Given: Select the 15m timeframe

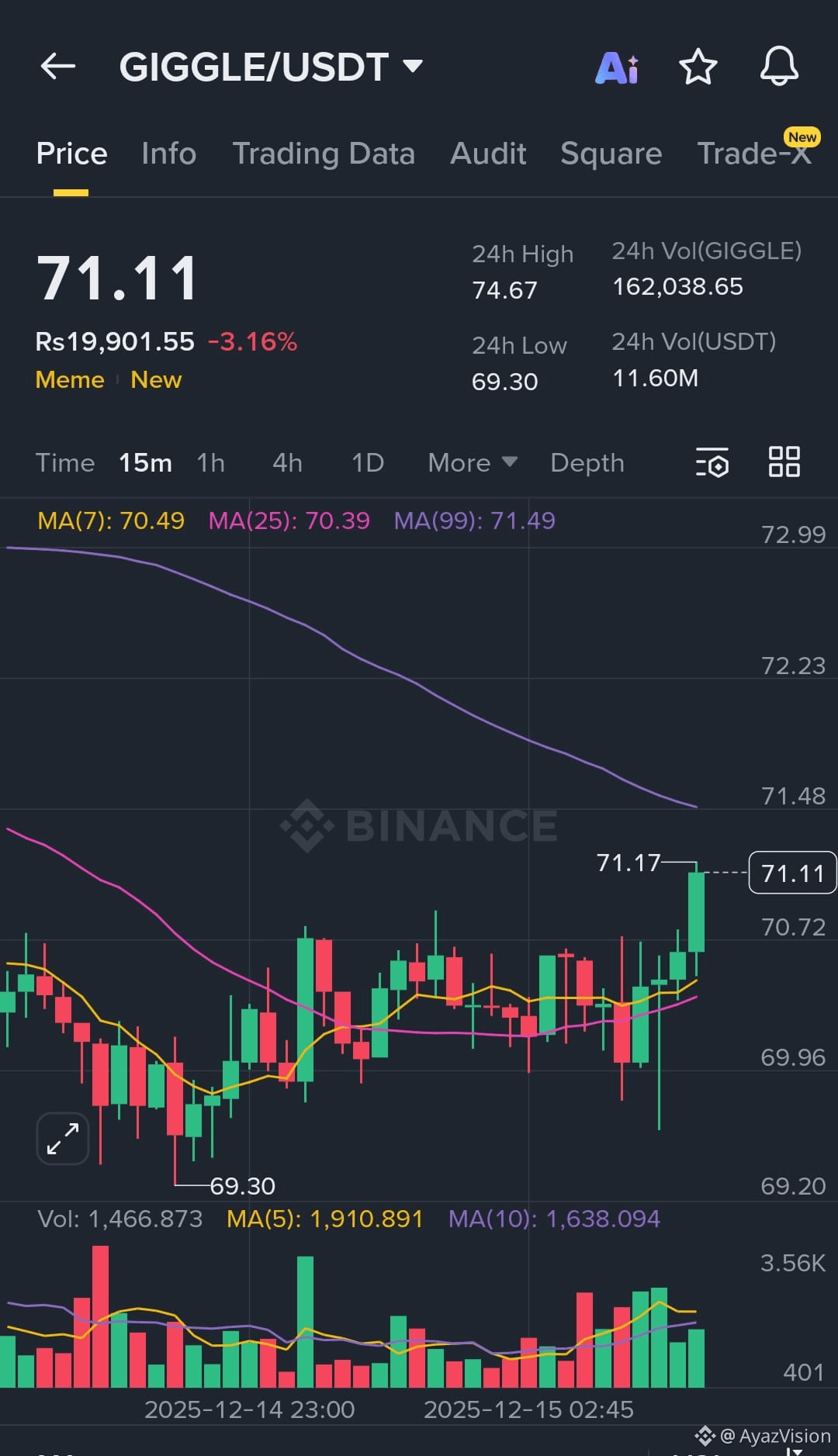Looking at the screenshot, I should tap(145, 463).
